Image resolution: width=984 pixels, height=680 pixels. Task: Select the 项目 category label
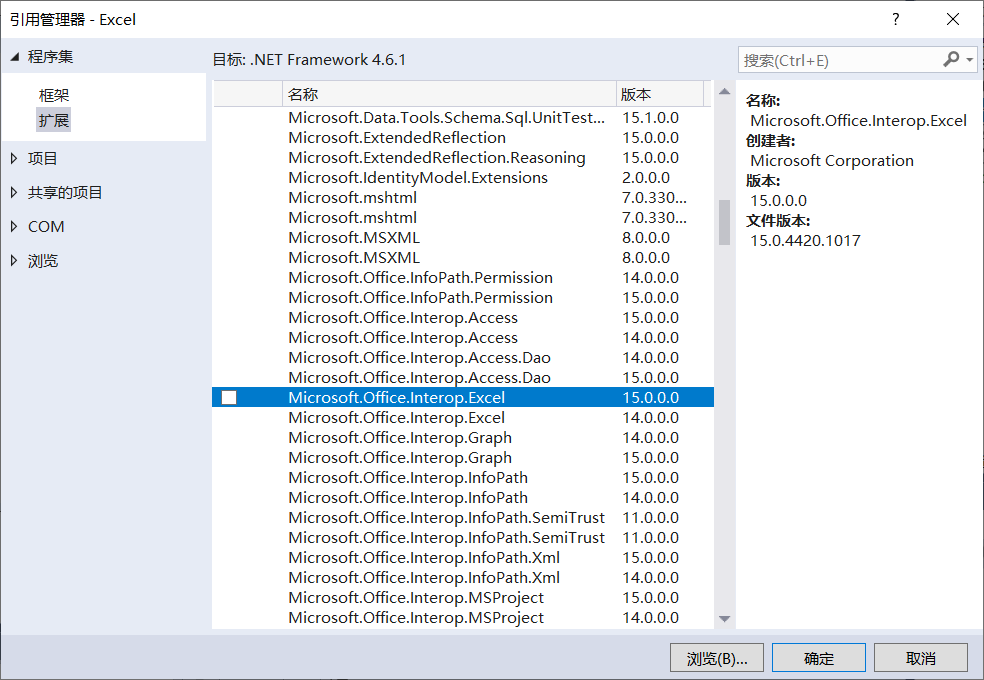point(43,159)
